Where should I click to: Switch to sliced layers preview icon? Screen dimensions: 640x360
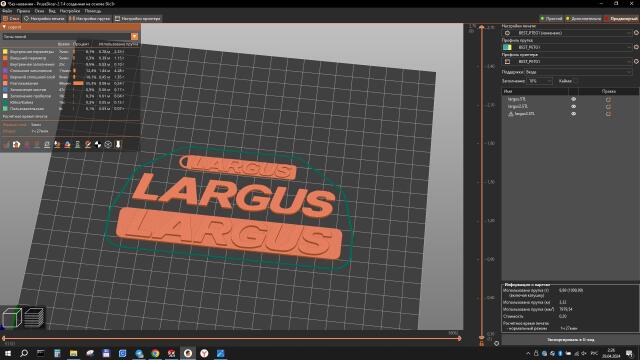[x=34, y=318]
